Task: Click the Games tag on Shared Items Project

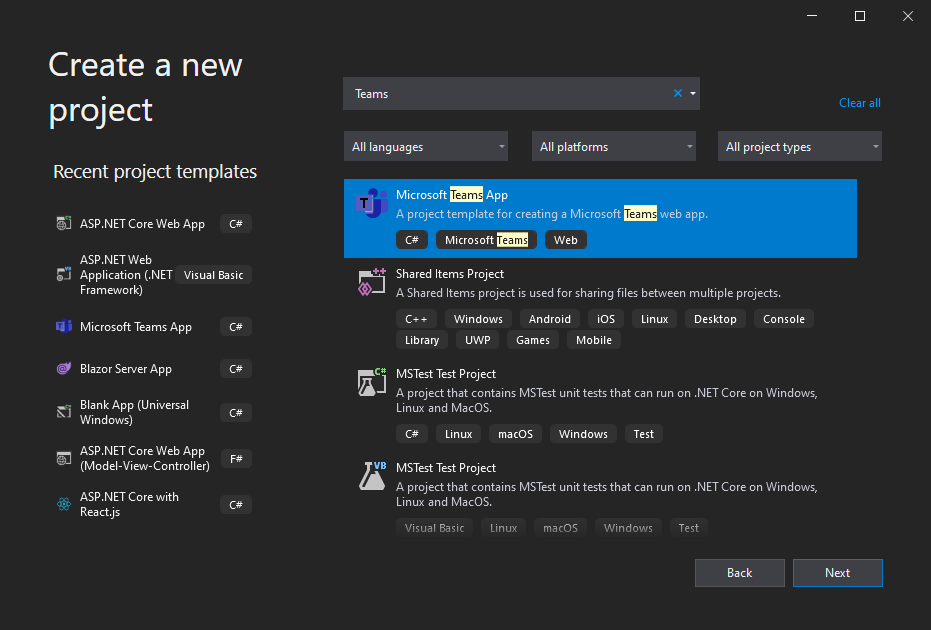Action: 533,340
